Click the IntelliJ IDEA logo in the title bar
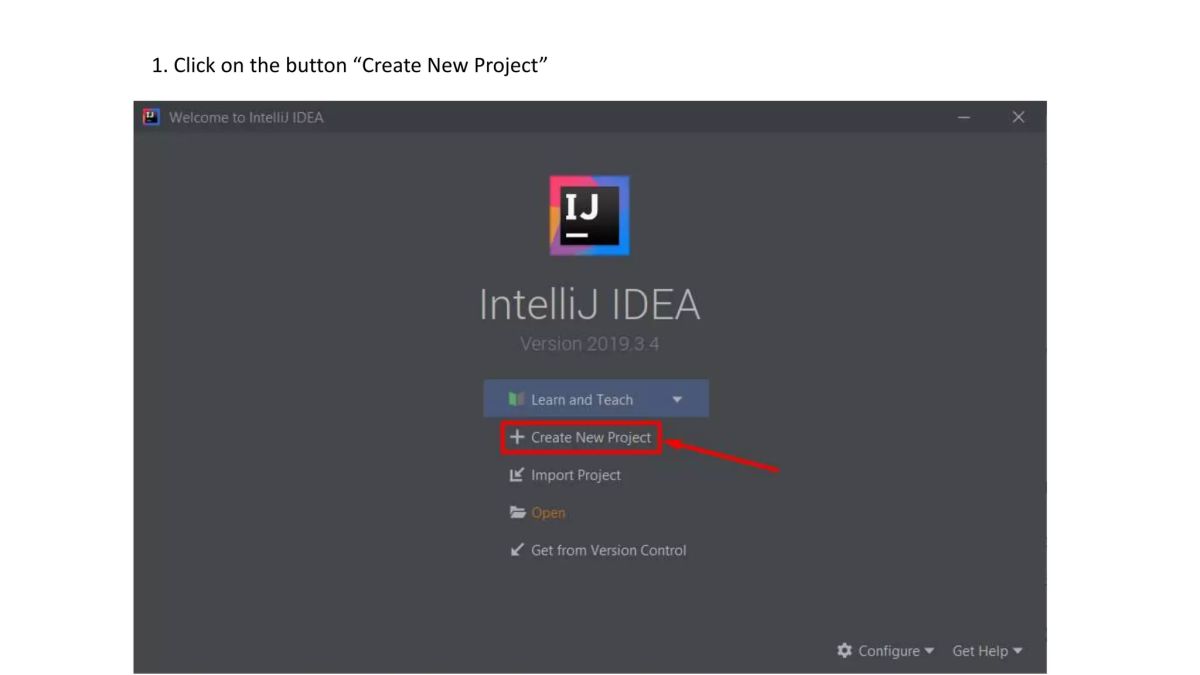 151,117
